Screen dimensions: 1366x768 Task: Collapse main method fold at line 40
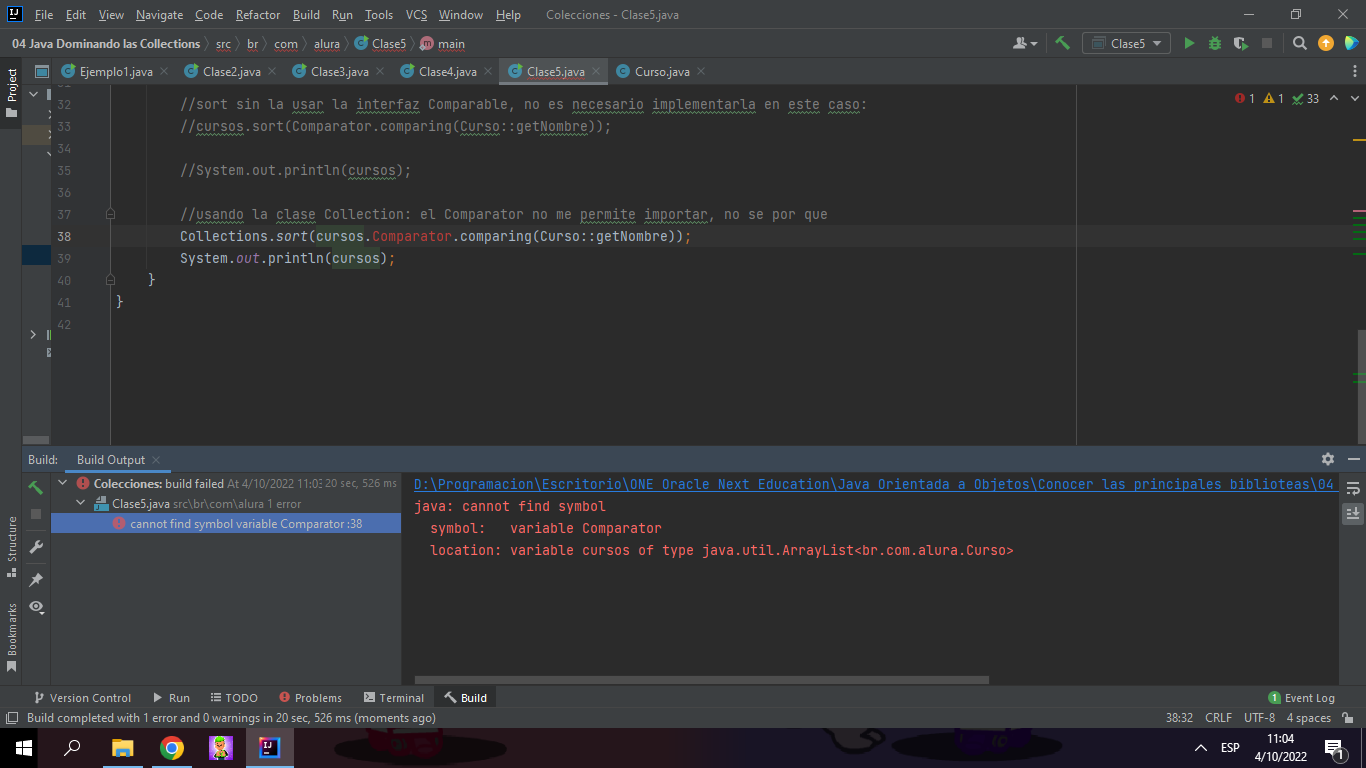point(110,280)
